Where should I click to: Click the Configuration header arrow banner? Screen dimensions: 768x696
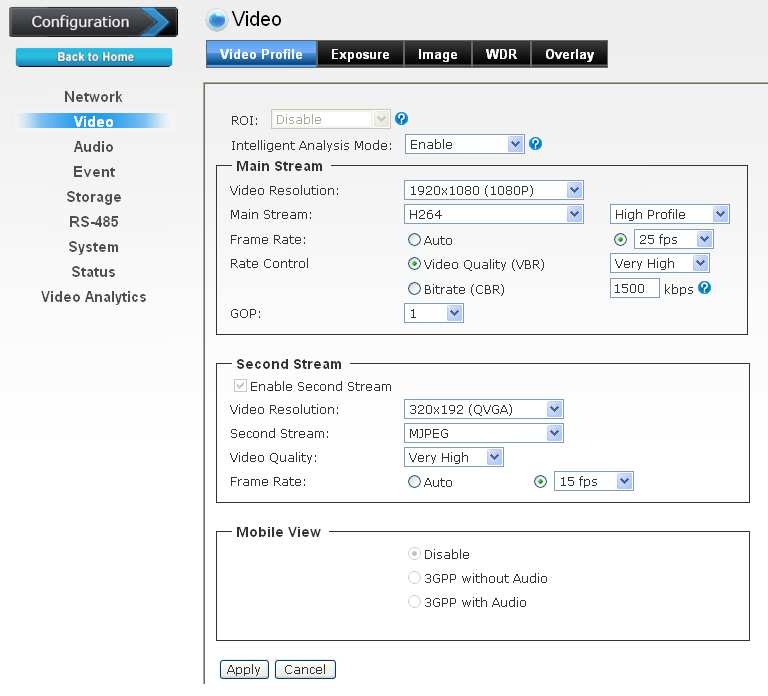tap(94, 22)
